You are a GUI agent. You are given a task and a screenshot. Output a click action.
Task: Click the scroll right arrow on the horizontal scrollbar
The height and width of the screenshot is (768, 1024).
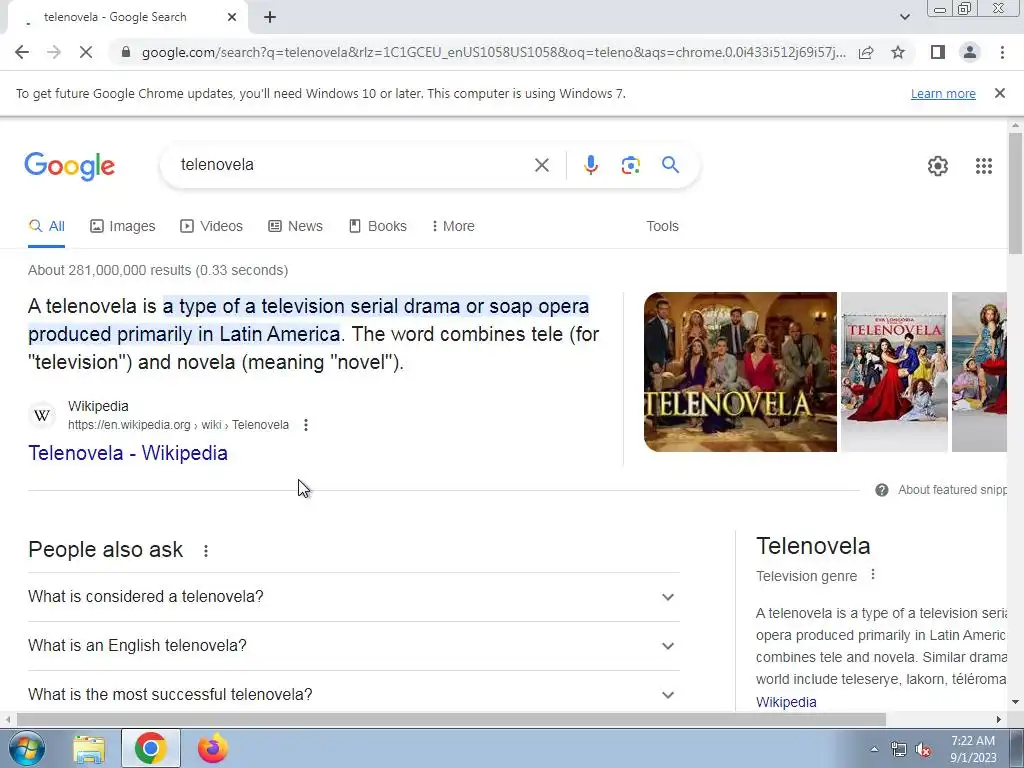999,720
